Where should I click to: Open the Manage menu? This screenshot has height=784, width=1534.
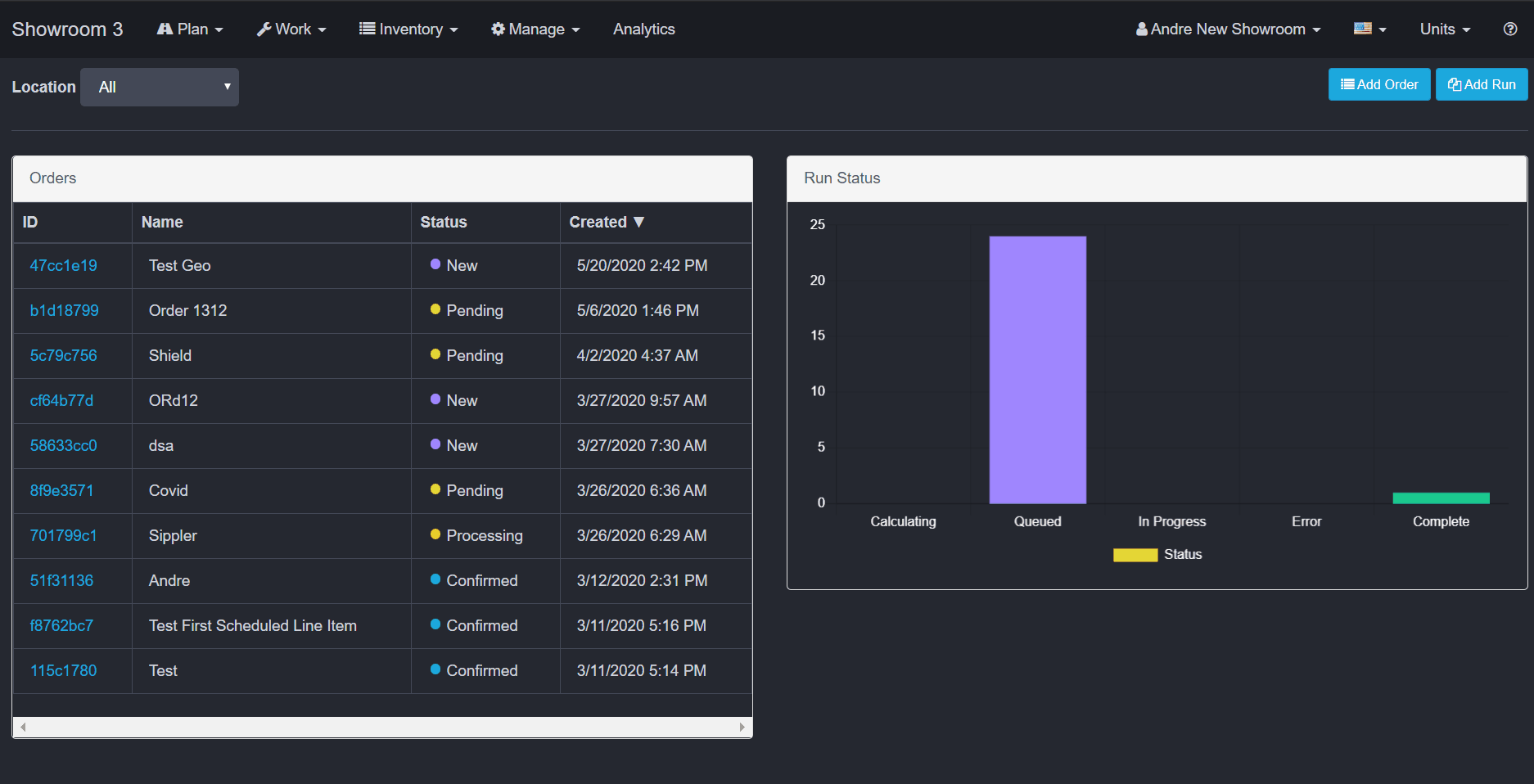pos(535,29)
